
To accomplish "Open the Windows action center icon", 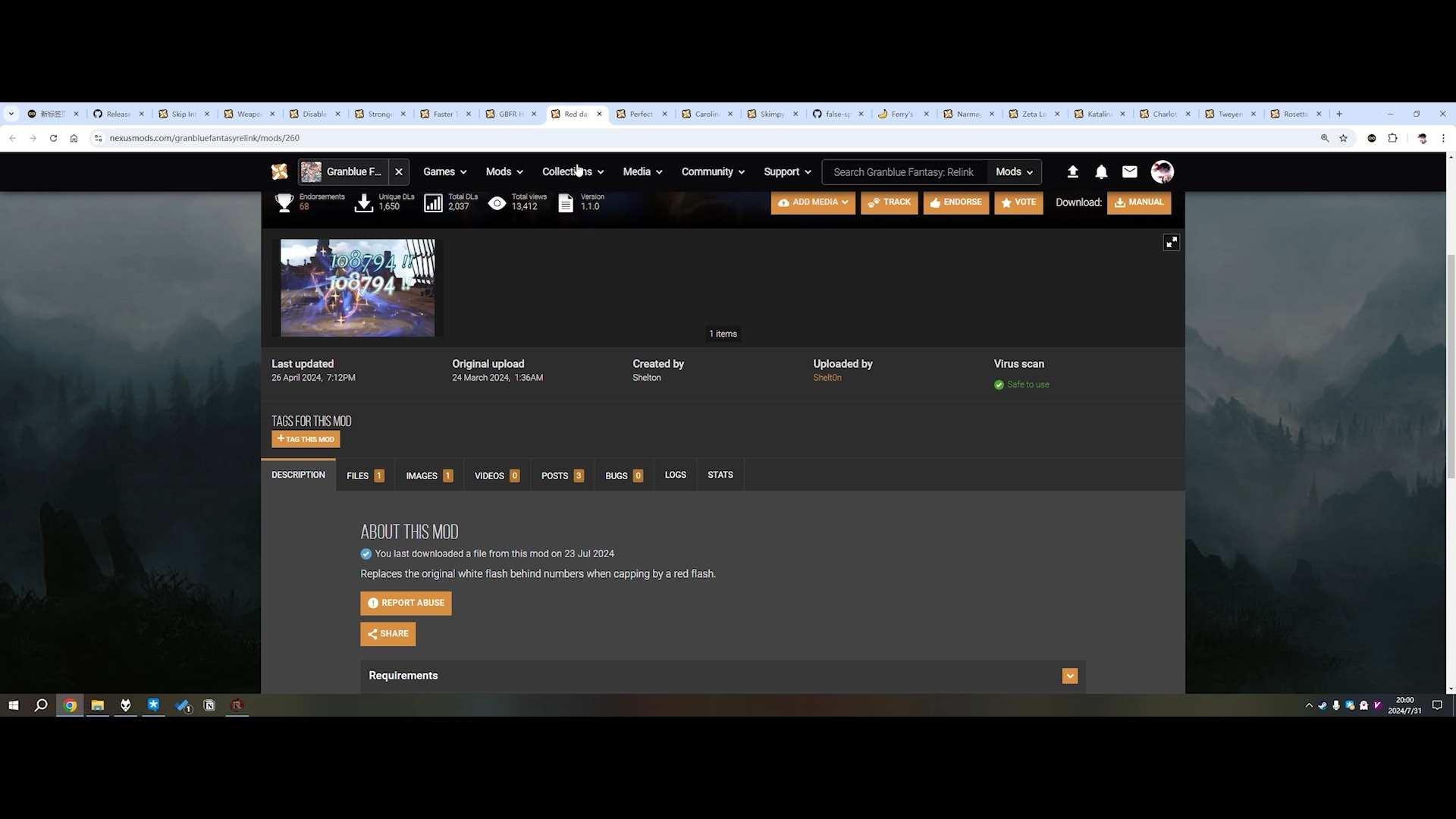I will [1437, 705].
